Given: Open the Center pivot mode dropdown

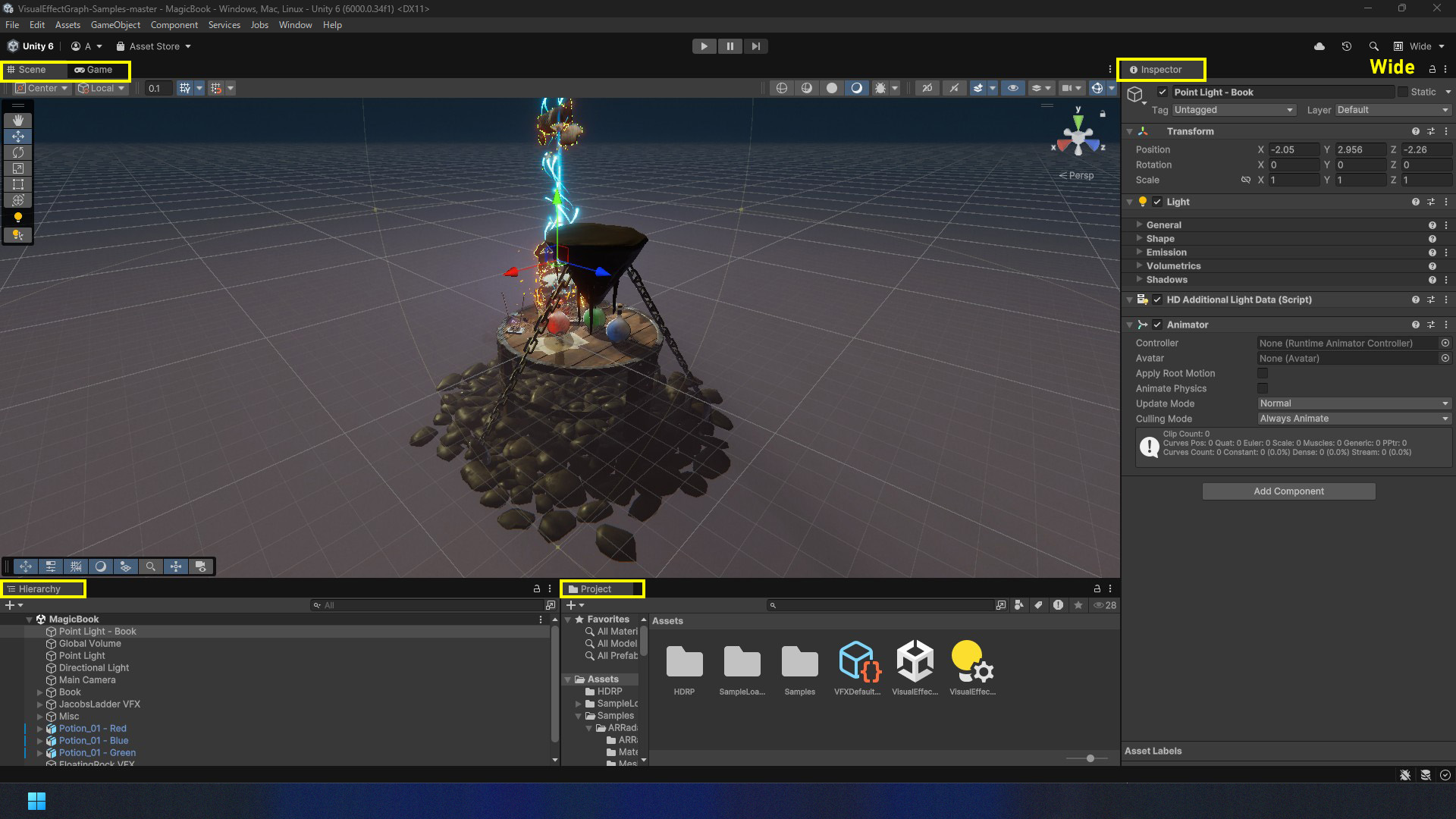Looking at the screenshot, I should coord(42,88).
